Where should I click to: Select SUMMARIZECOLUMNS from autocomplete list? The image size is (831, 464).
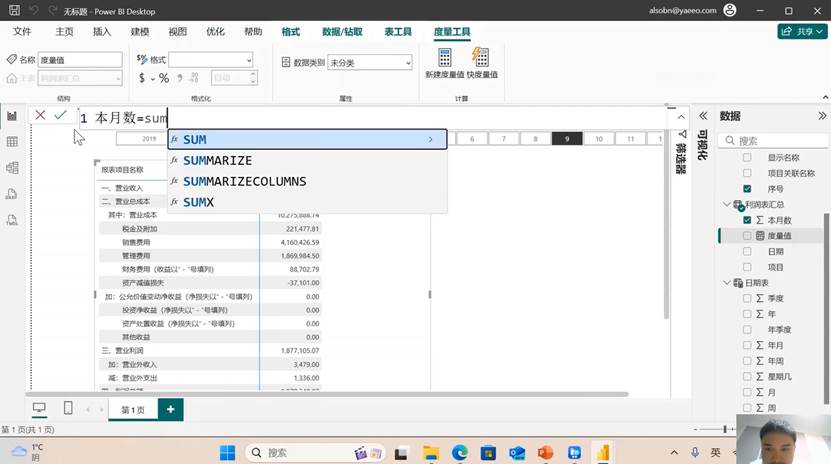coord(307,181)
